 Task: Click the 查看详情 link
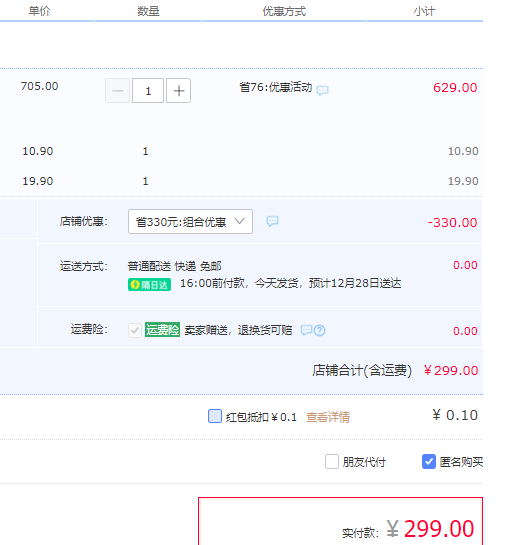click(x=328, y=417)
